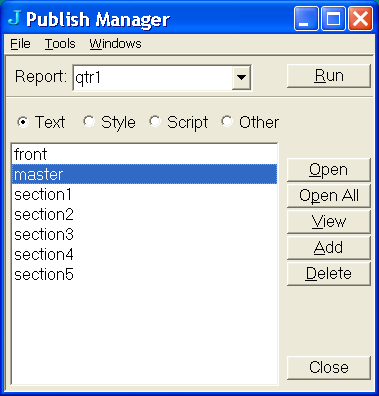379x396 pixels.
Task: Select 'section5' in the list
Action: [144, 274]
